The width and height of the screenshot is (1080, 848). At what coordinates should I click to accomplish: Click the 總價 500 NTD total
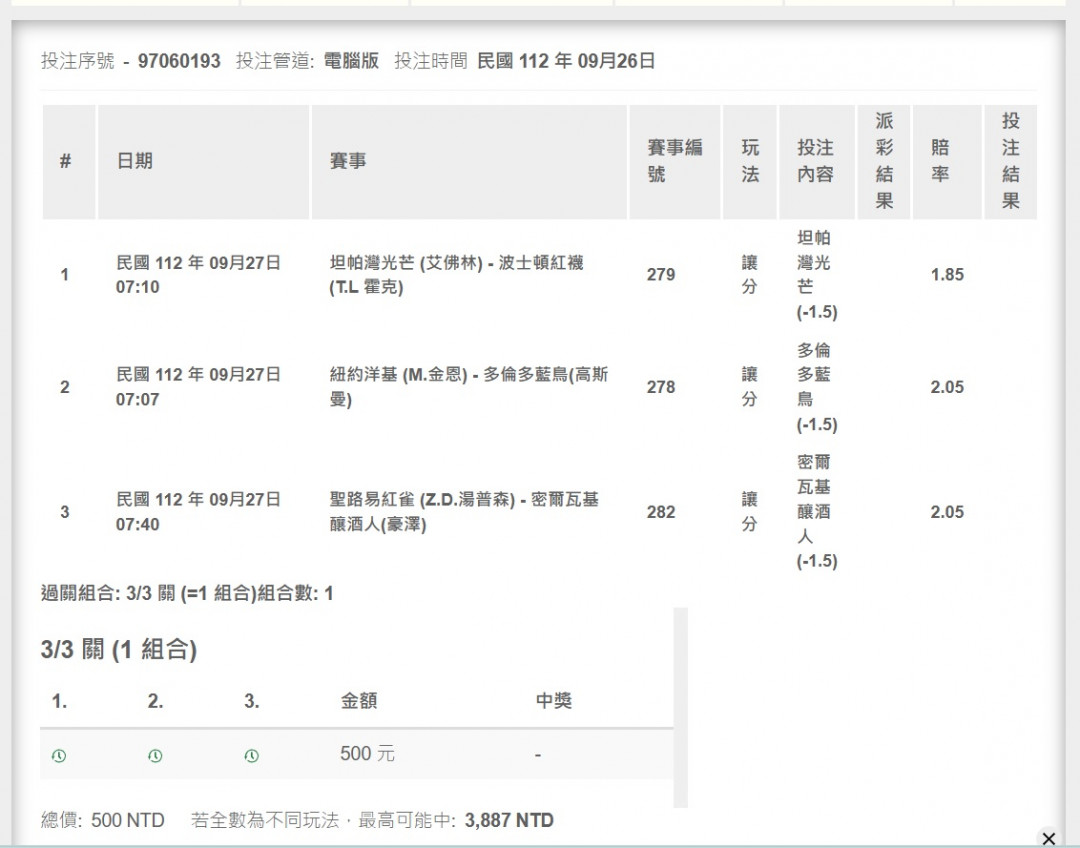coord(103,820)
